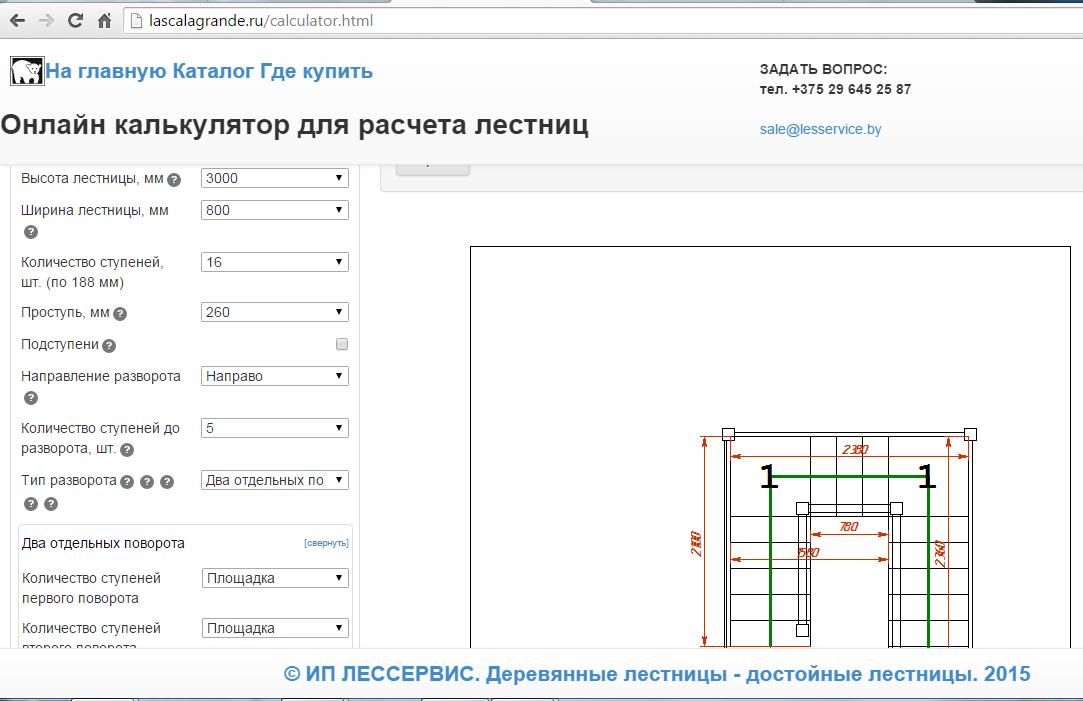Click the 780 dimension on drawing

coord(849,527)
